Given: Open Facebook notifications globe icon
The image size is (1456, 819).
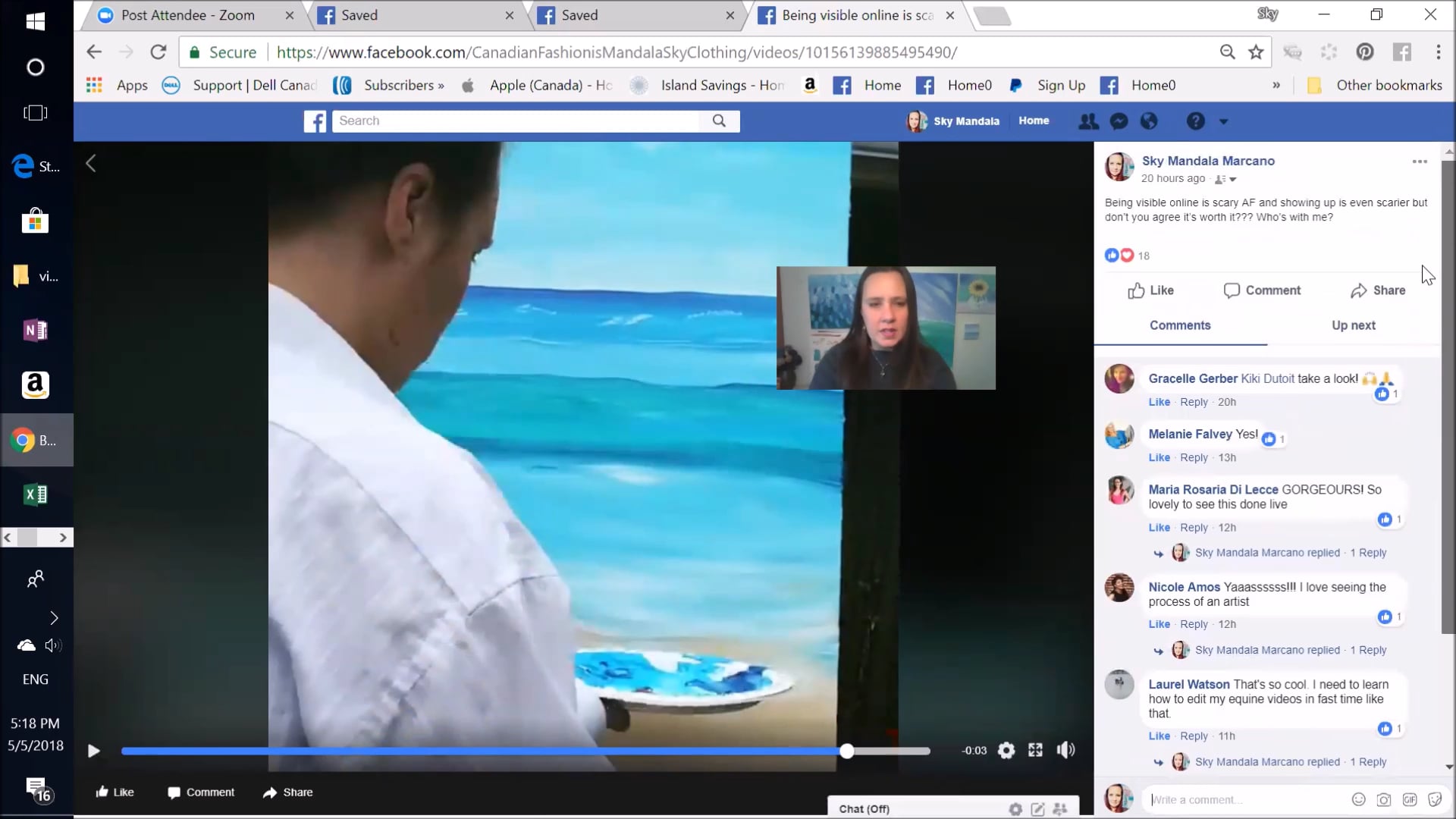Looking at the screenshot, I should click(1149, 121).
